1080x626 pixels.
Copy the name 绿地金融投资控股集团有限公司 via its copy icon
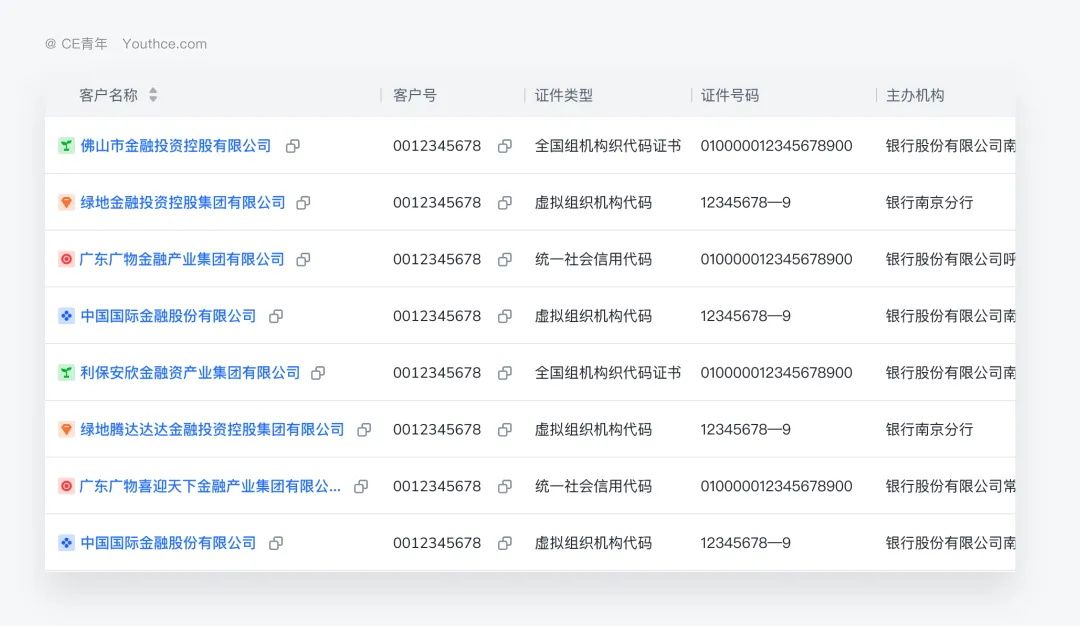click(x=303, y=202)
